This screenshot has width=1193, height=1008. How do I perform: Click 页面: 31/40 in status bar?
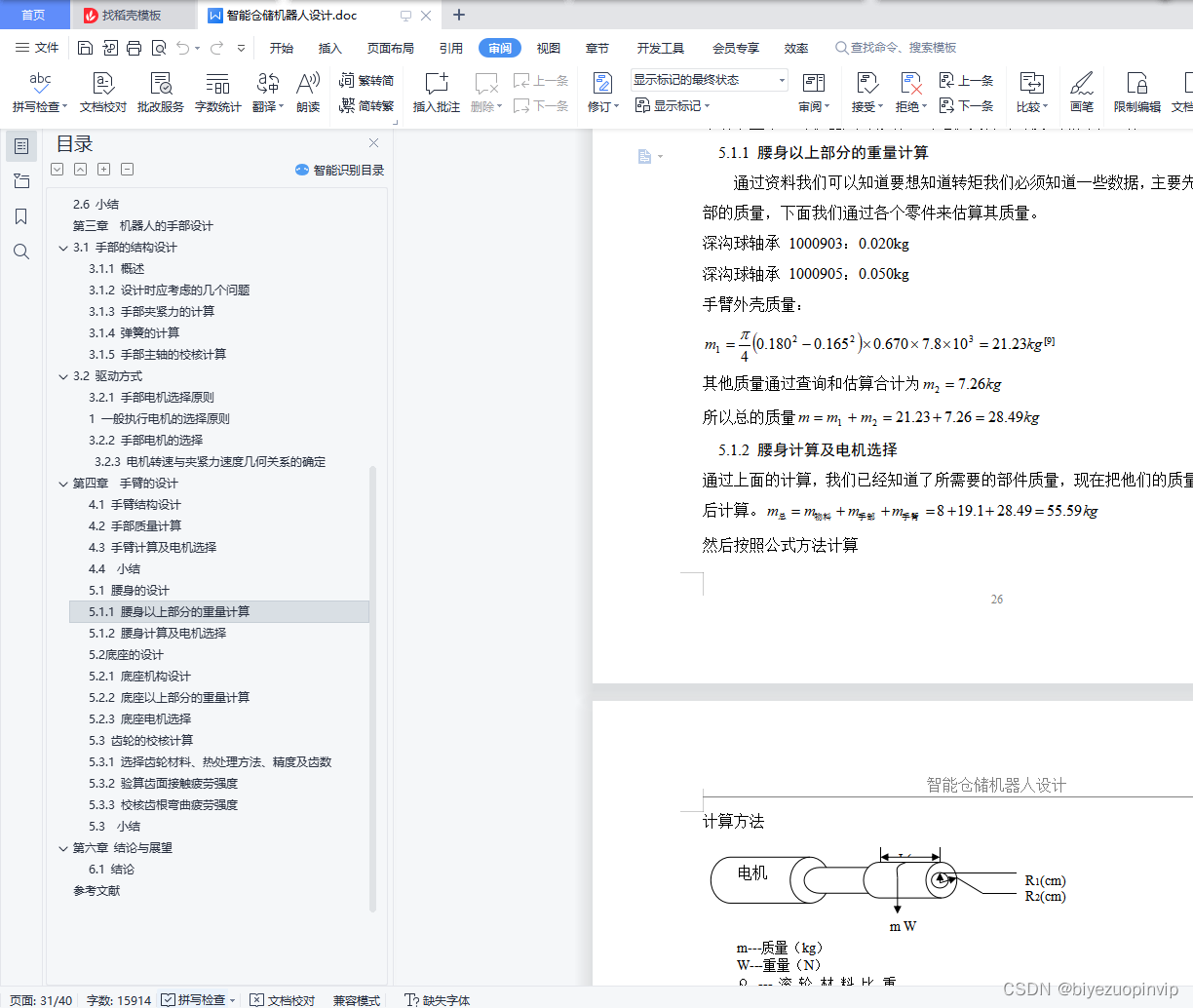41,1000
